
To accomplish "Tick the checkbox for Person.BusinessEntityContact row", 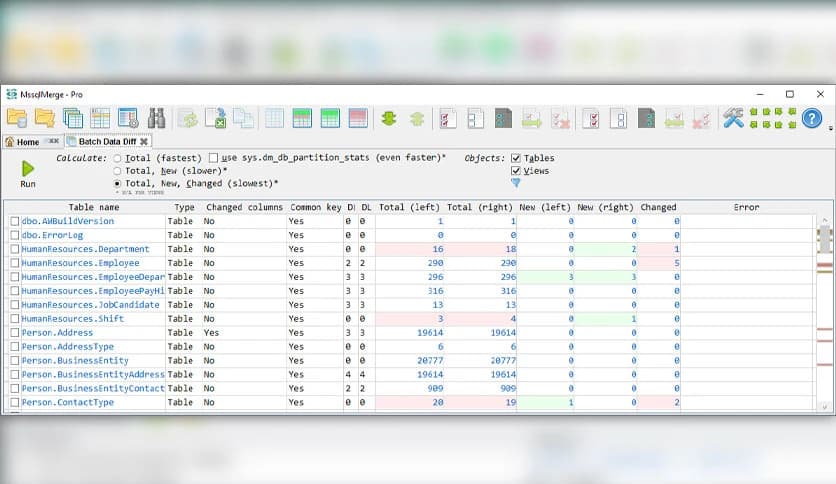I will [x=15, y=389].
